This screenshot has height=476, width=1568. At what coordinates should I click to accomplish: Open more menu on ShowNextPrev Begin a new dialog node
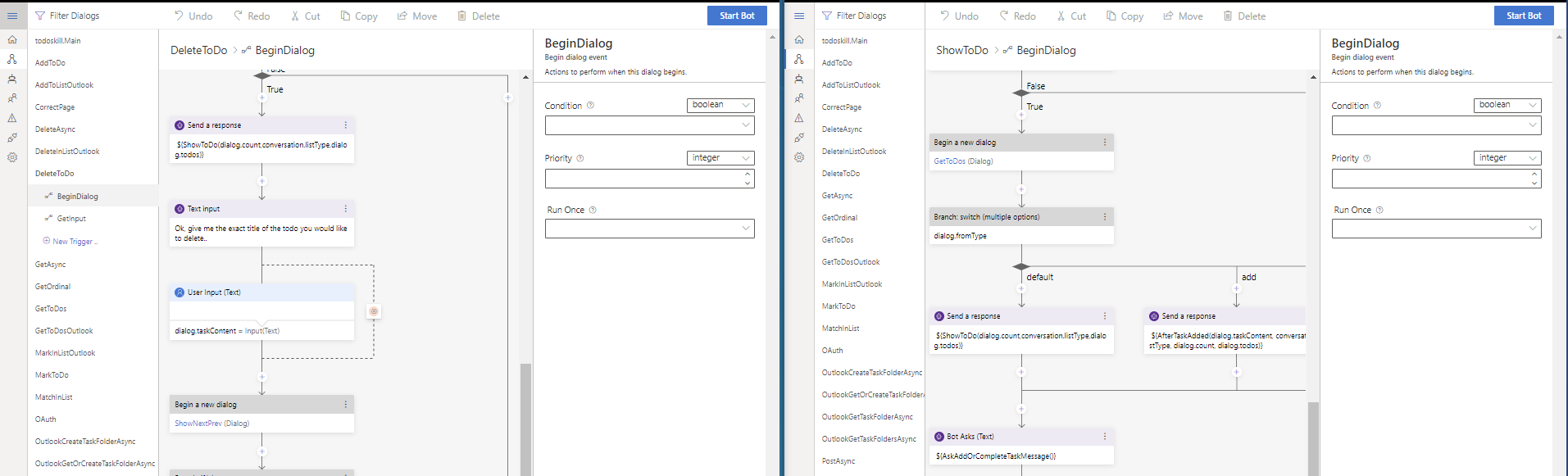(x=345, y=405)
